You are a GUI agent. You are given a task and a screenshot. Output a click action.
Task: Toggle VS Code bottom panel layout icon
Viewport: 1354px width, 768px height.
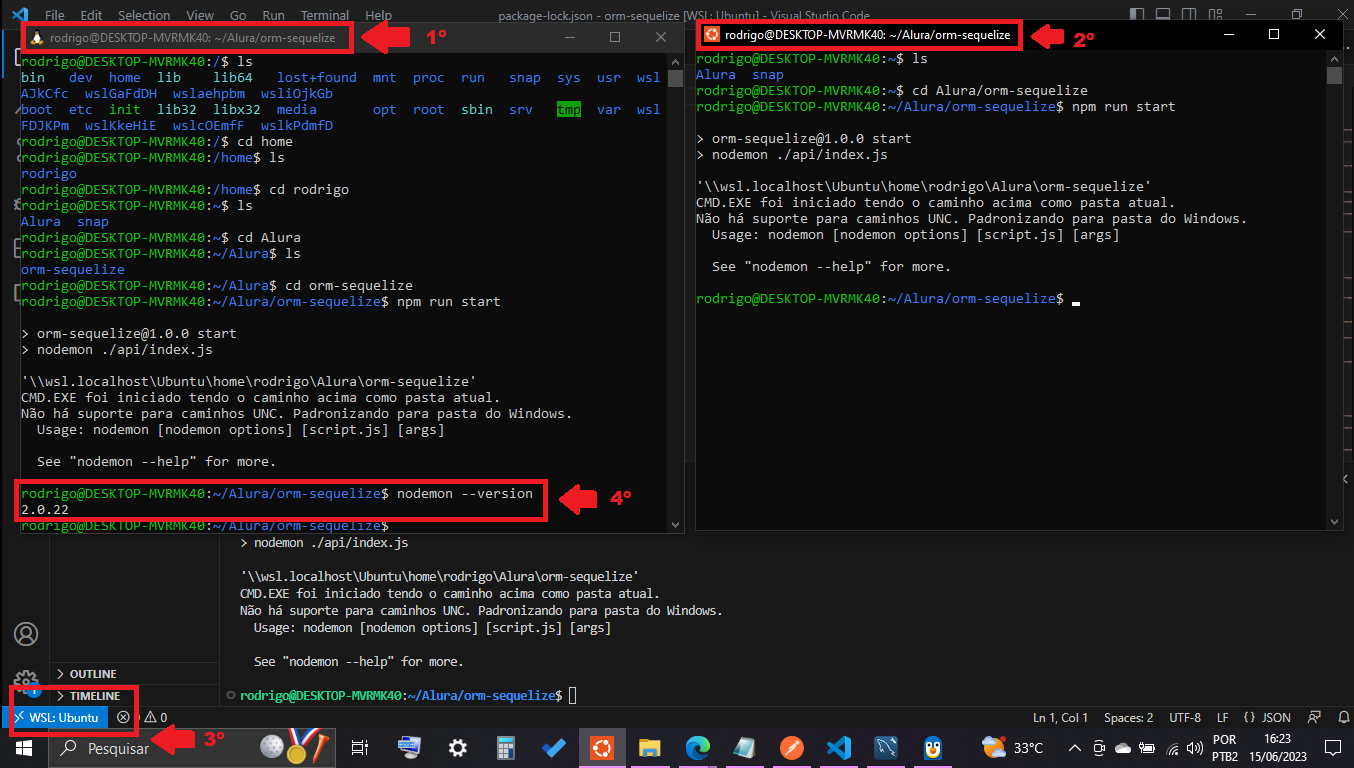pyautogui.click(x=1162, y=15)
